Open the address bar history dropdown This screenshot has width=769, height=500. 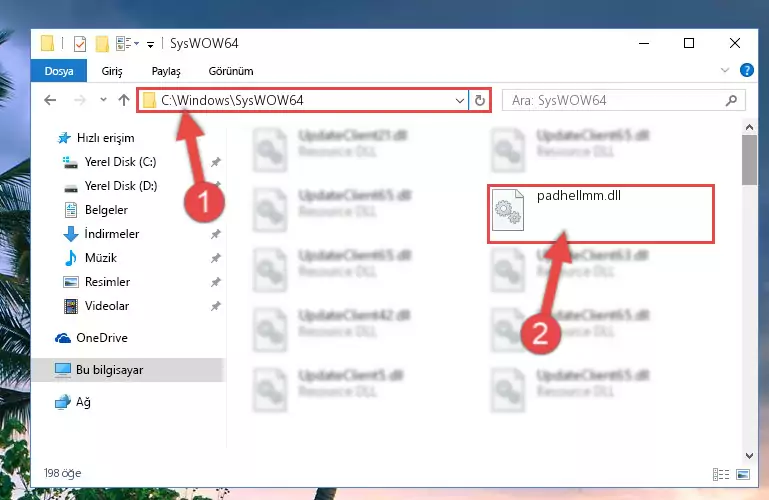click(460, 100)
